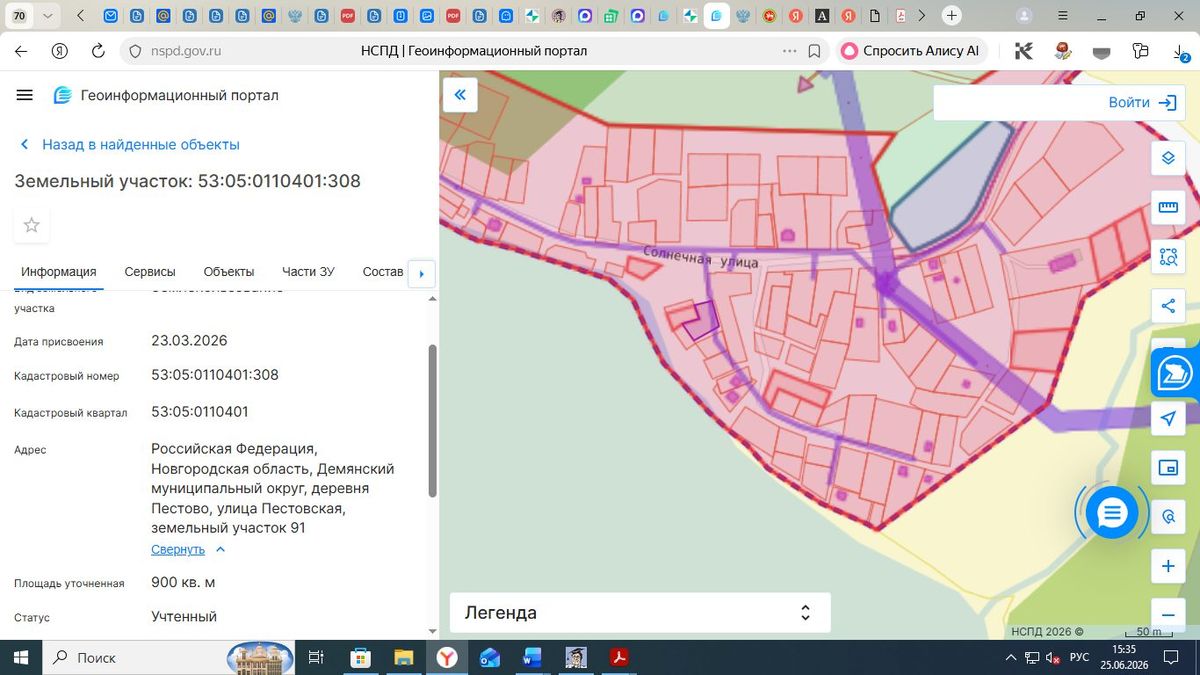Viewport: 1200px width, 675px height.
Task: Select the ruler measurement tool
Action: point(1168,207)
